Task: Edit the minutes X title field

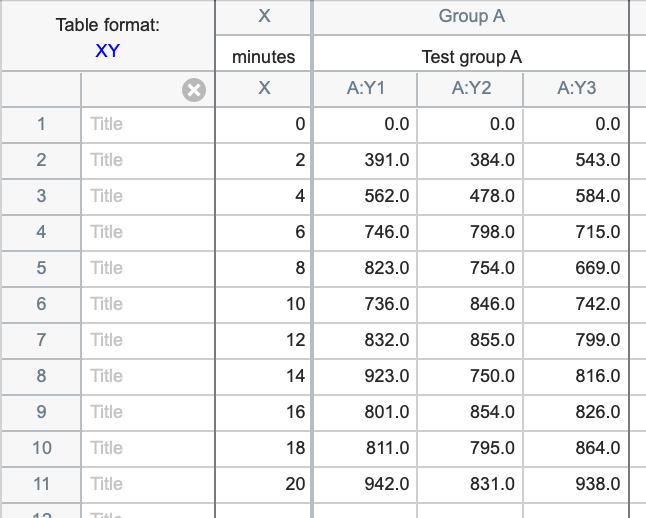Action: coord(264,57)
